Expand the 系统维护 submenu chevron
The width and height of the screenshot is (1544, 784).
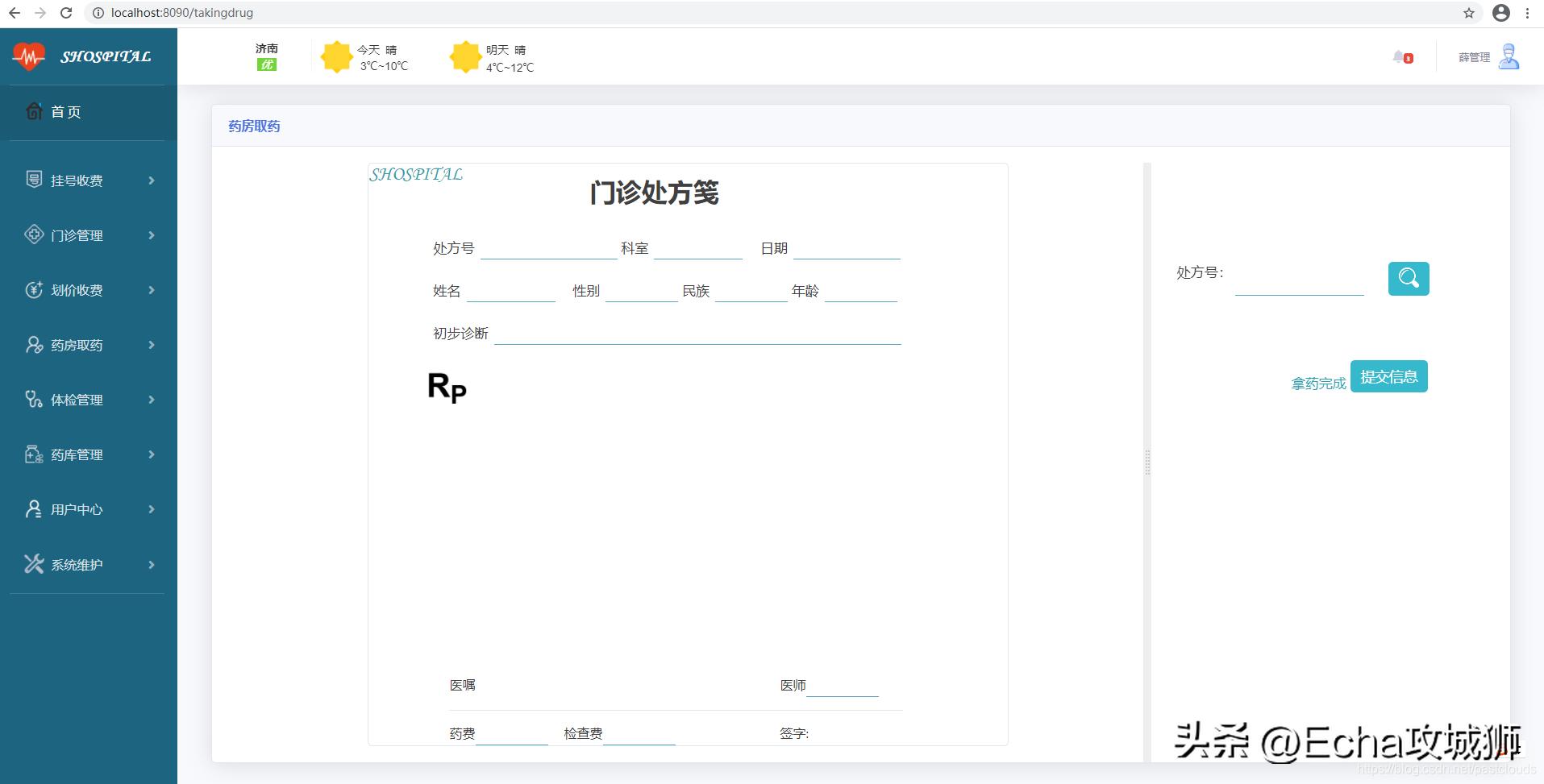click(x=151, y=564)
